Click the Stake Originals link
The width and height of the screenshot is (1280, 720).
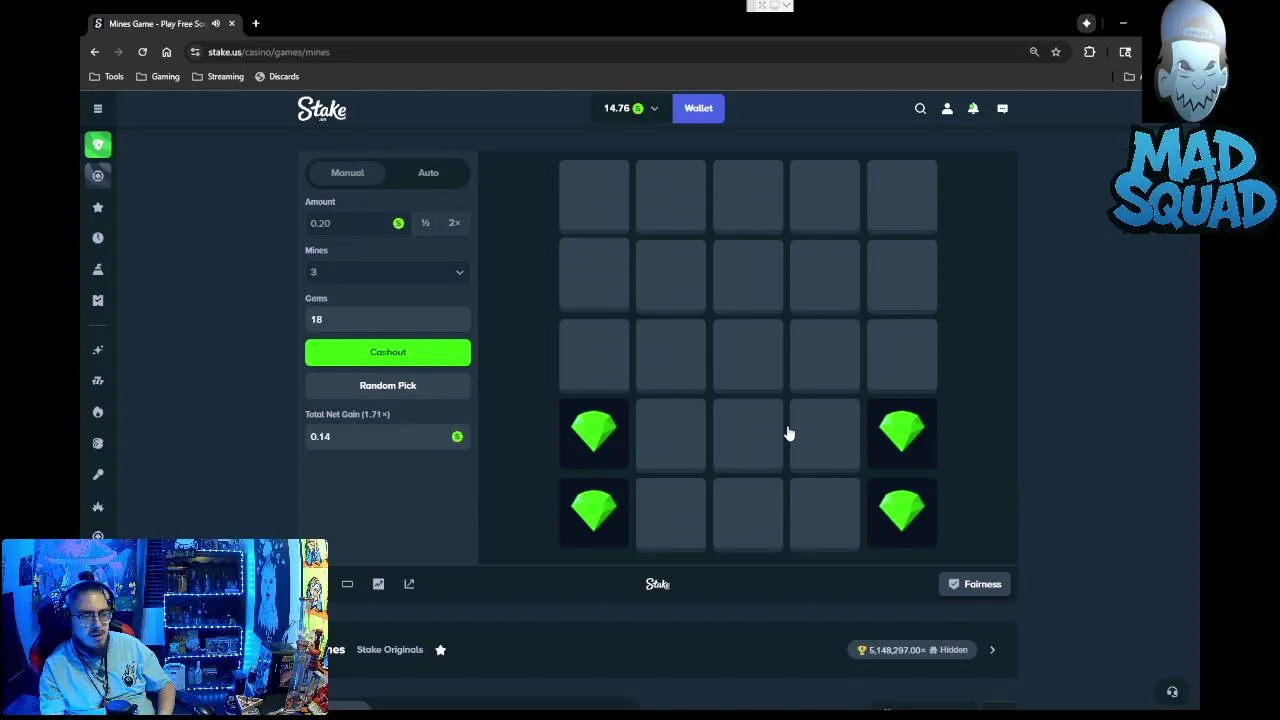(x=390, y=650)
